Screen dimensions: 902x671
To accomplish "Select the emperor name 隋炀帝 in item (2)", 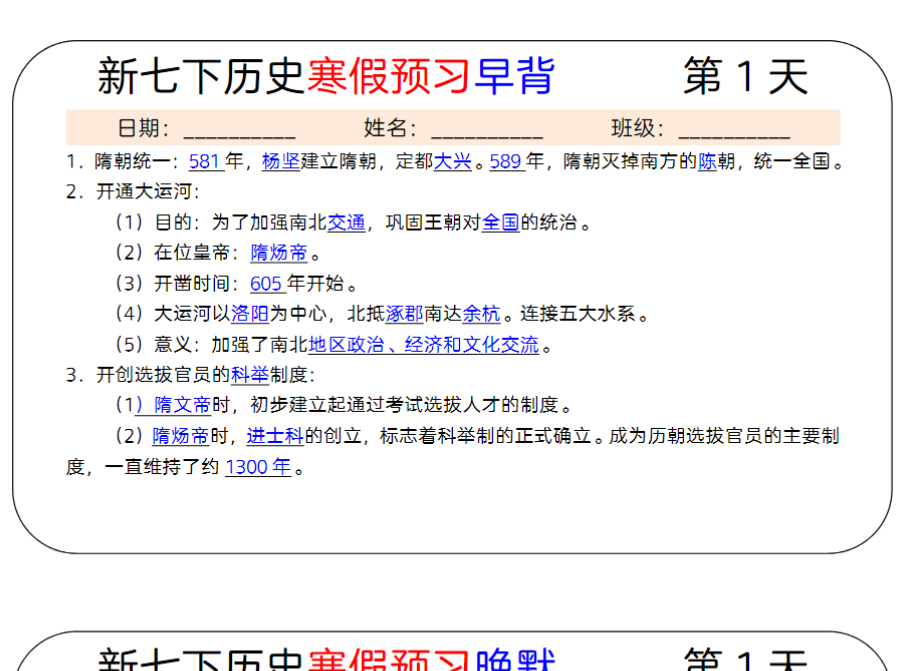I will 278,253.
